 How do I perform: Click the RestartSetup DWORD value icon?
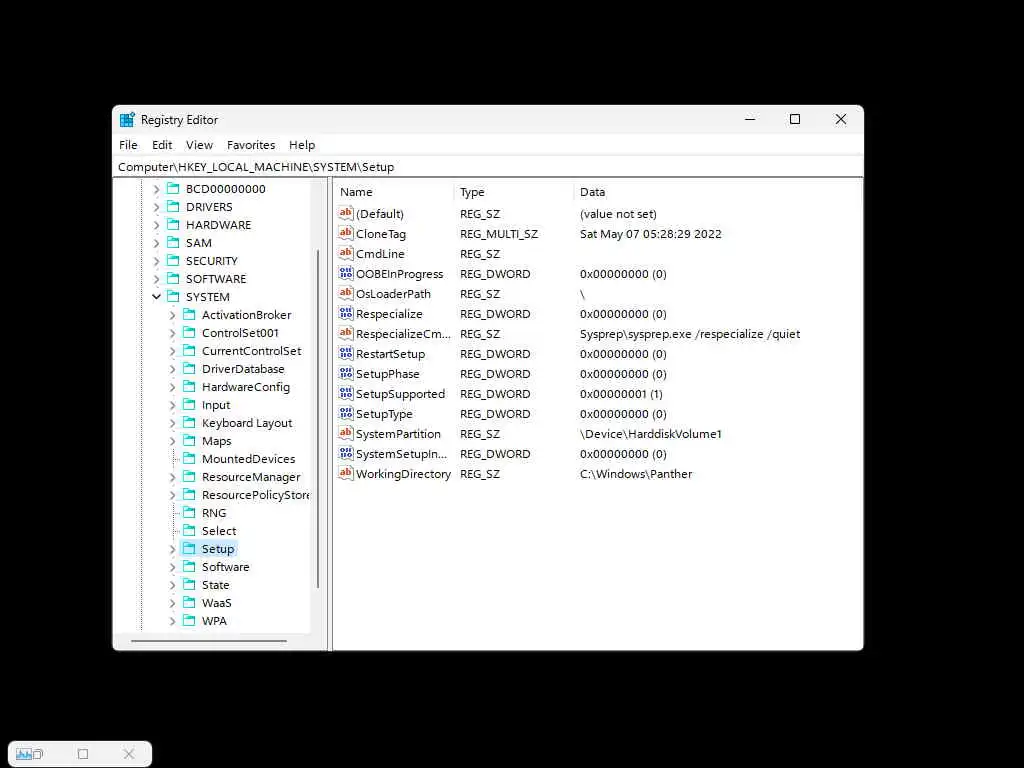click(345, 353)
